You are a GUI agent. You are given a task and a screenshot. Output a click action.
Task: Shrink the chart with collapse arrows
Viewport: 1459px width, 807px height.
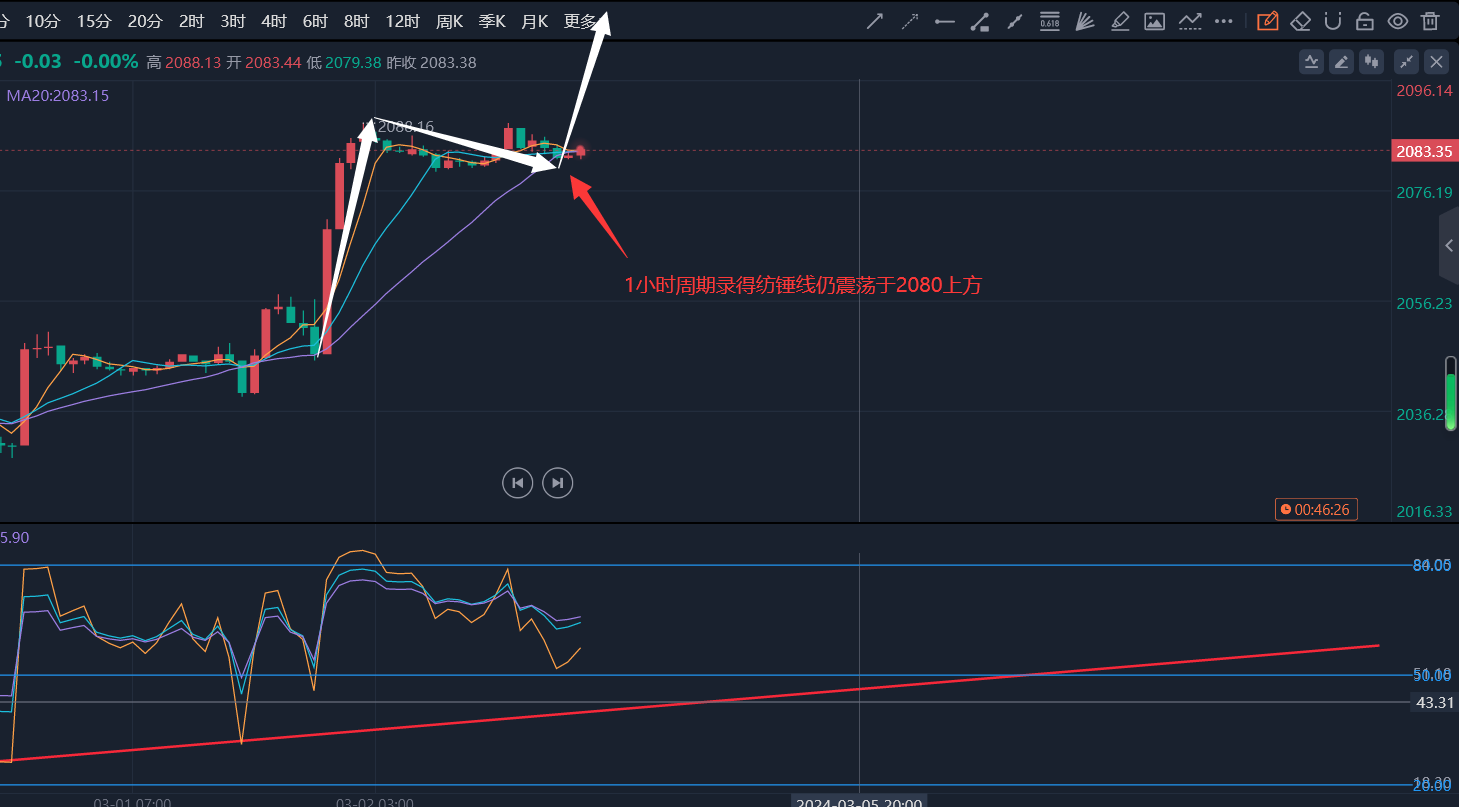tap(1407, 62)
